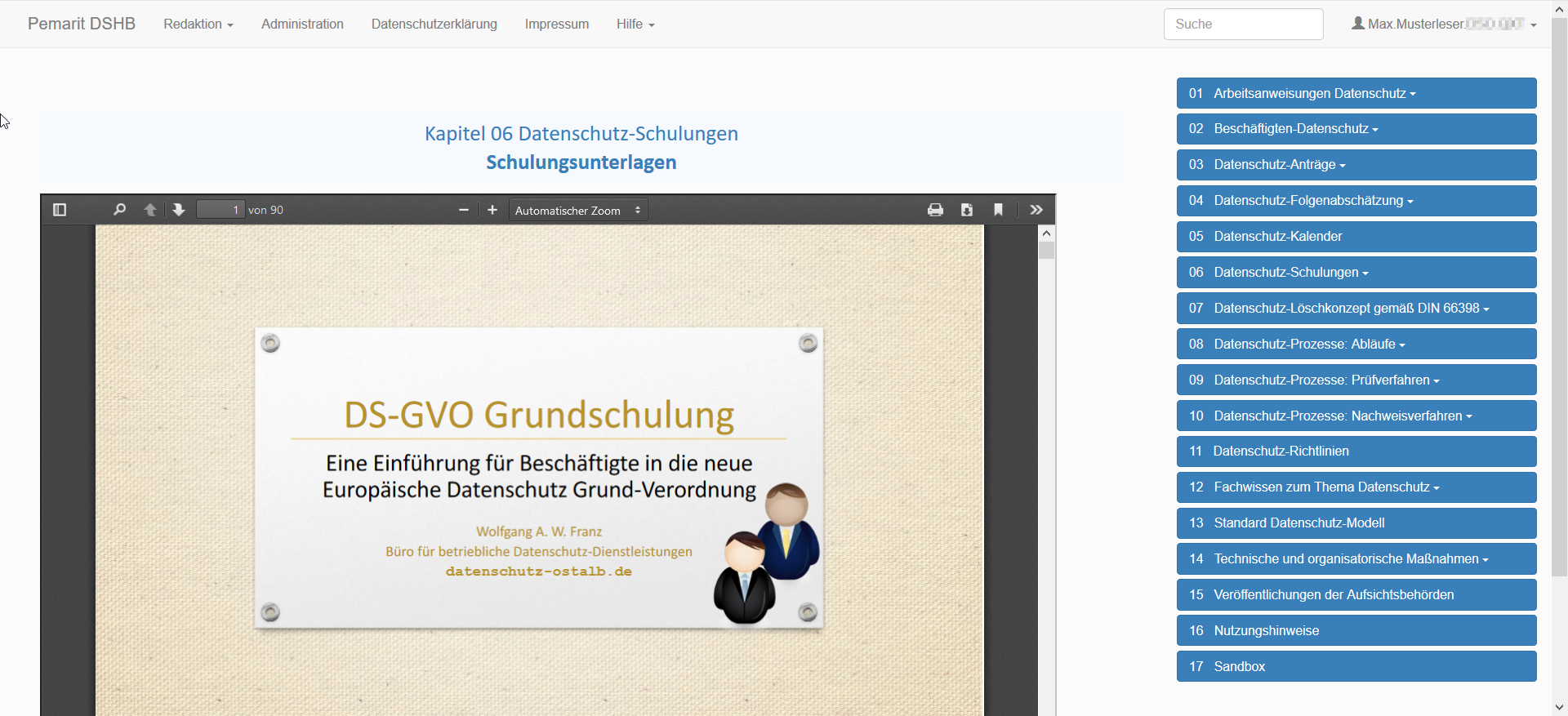Go to previous page in PDF
1568x716 pixels.
point(150,210)
